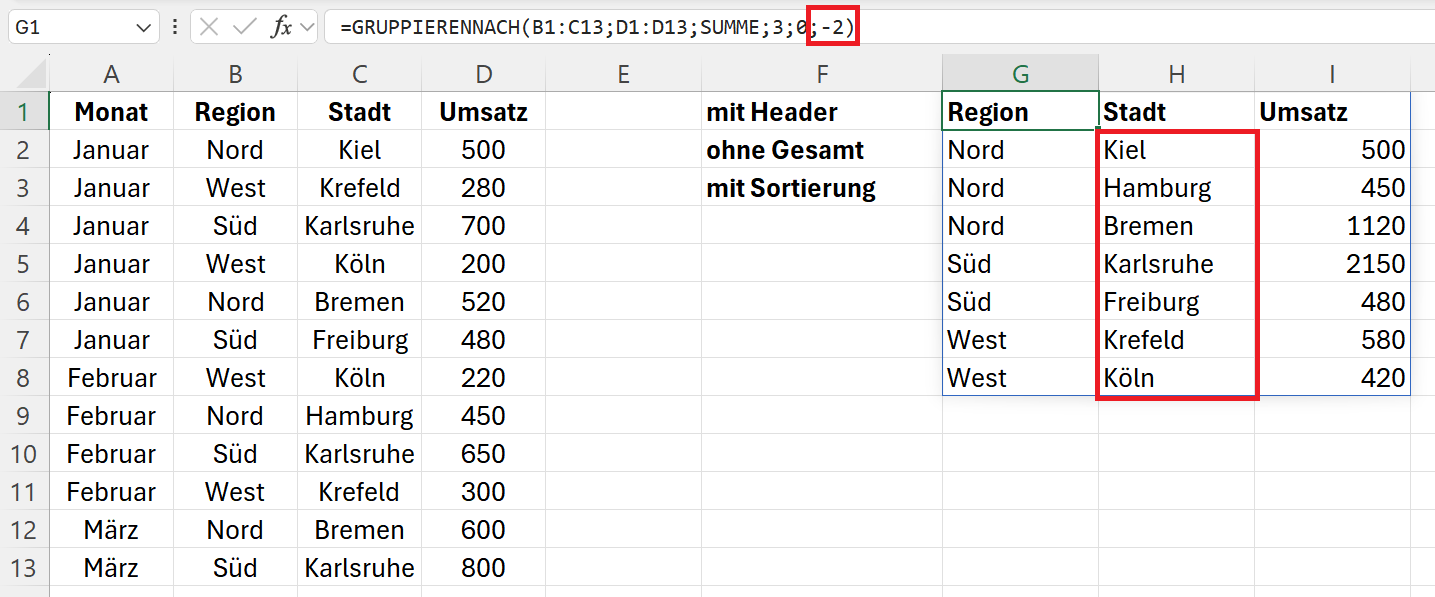The width and height of the screenshot is (1435, 597).
Task: Select cell F3 'mit Sortierung'
Action: click(822, 188)
